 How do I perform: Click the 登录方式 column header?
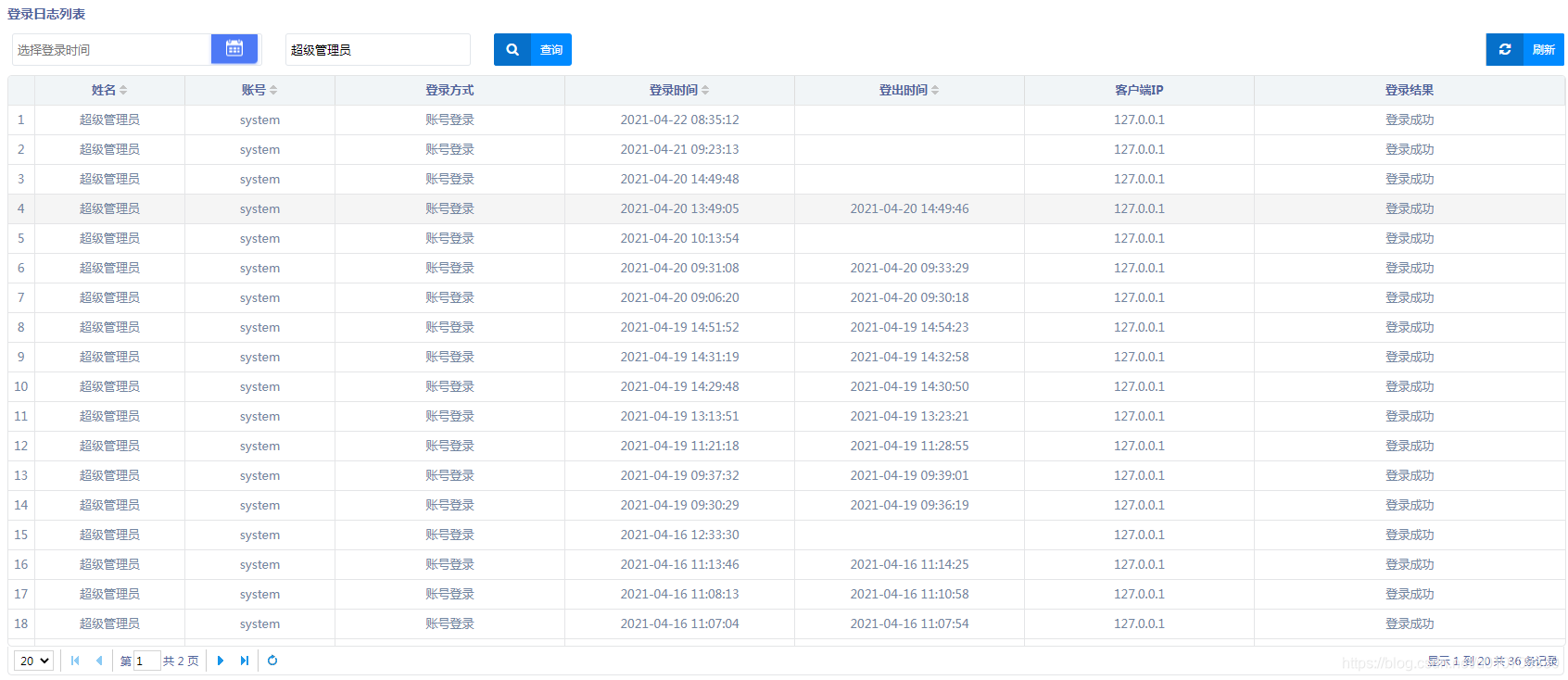449,90
